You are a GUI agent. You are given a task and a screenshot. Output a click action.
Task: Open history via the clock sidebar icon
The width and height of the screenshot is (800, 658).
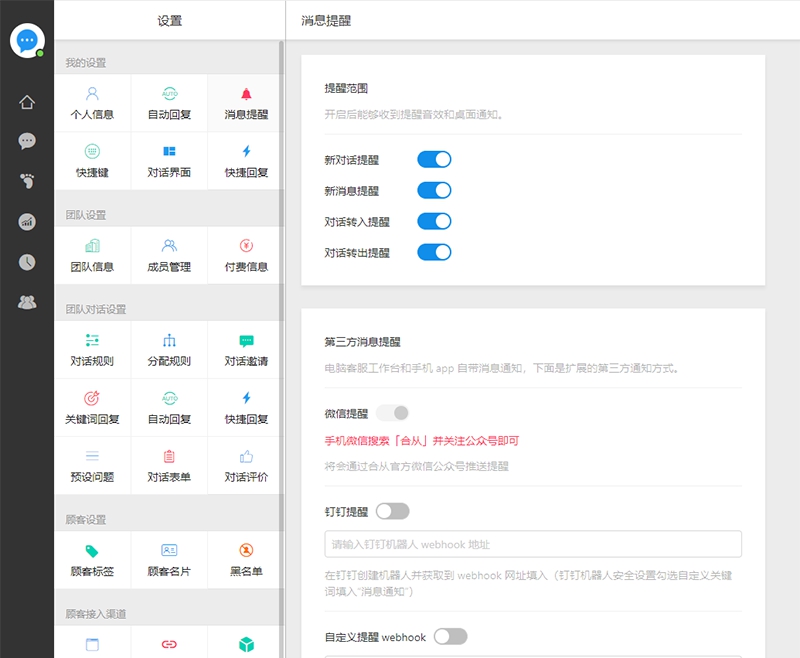26,261
